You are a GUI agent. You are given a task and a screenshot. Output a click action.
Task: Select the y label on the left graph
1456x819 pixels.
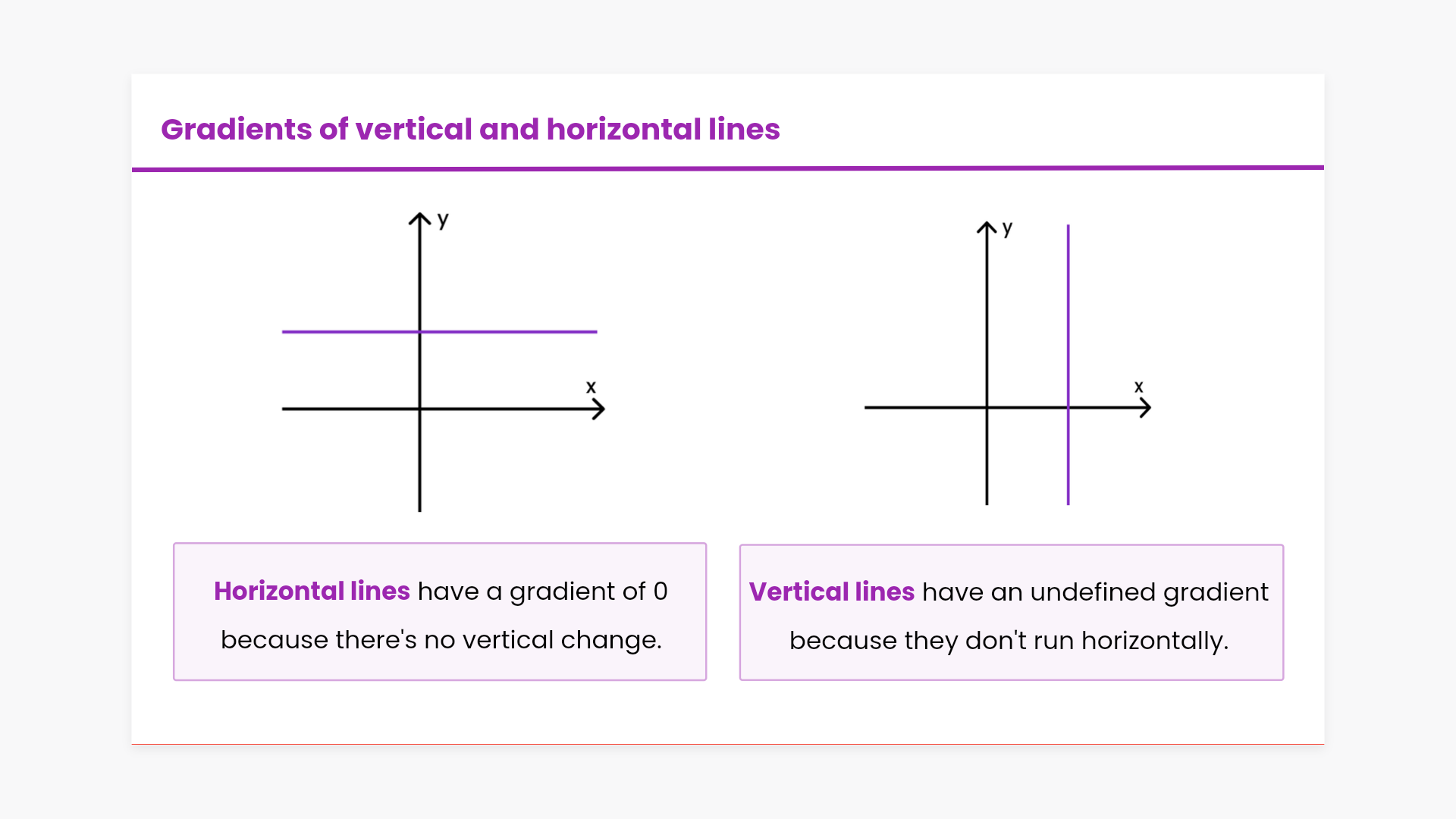(443, 220)
